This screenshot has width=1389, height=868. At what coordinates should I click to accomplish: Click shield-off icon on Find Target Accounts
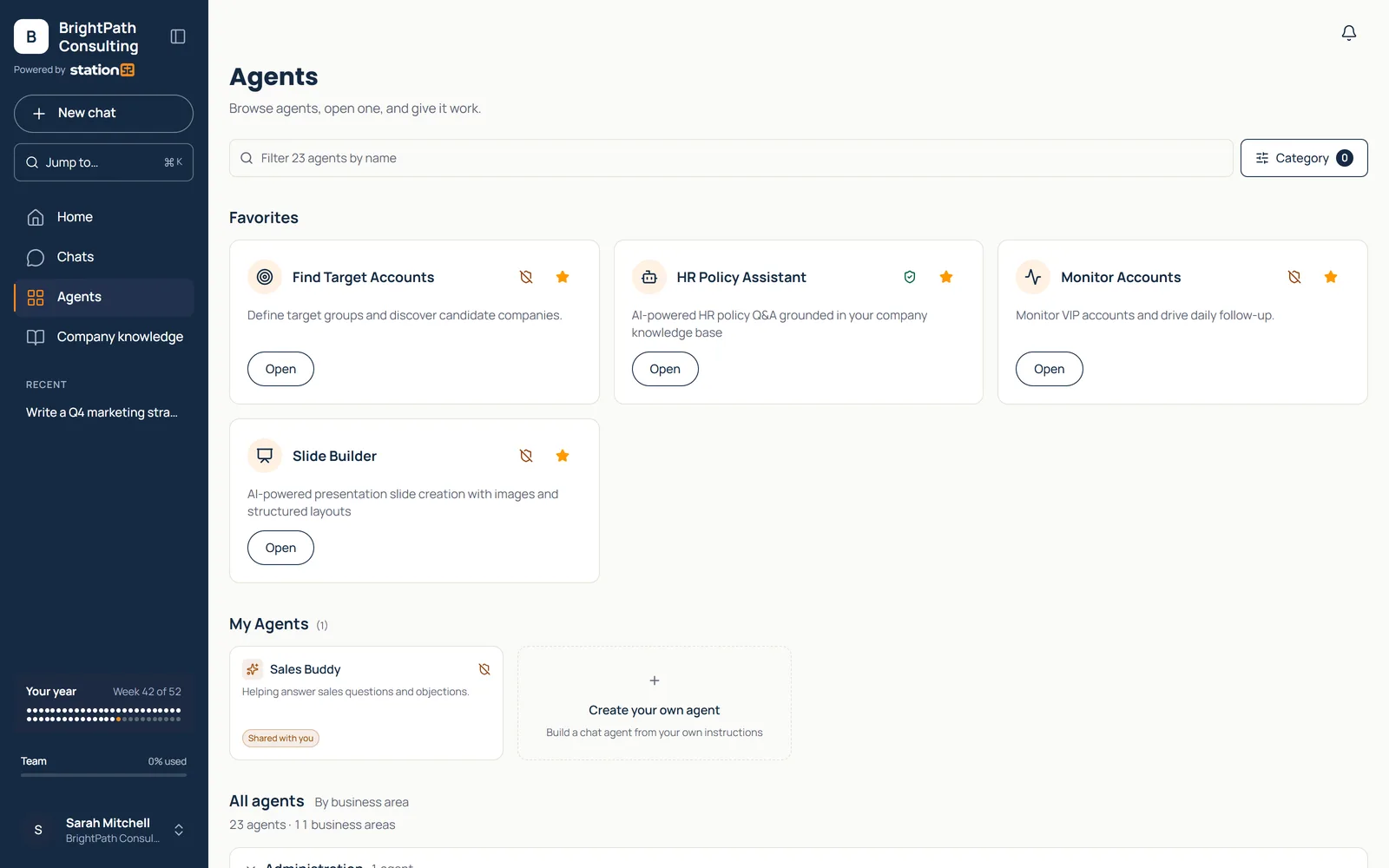point(526,277)
